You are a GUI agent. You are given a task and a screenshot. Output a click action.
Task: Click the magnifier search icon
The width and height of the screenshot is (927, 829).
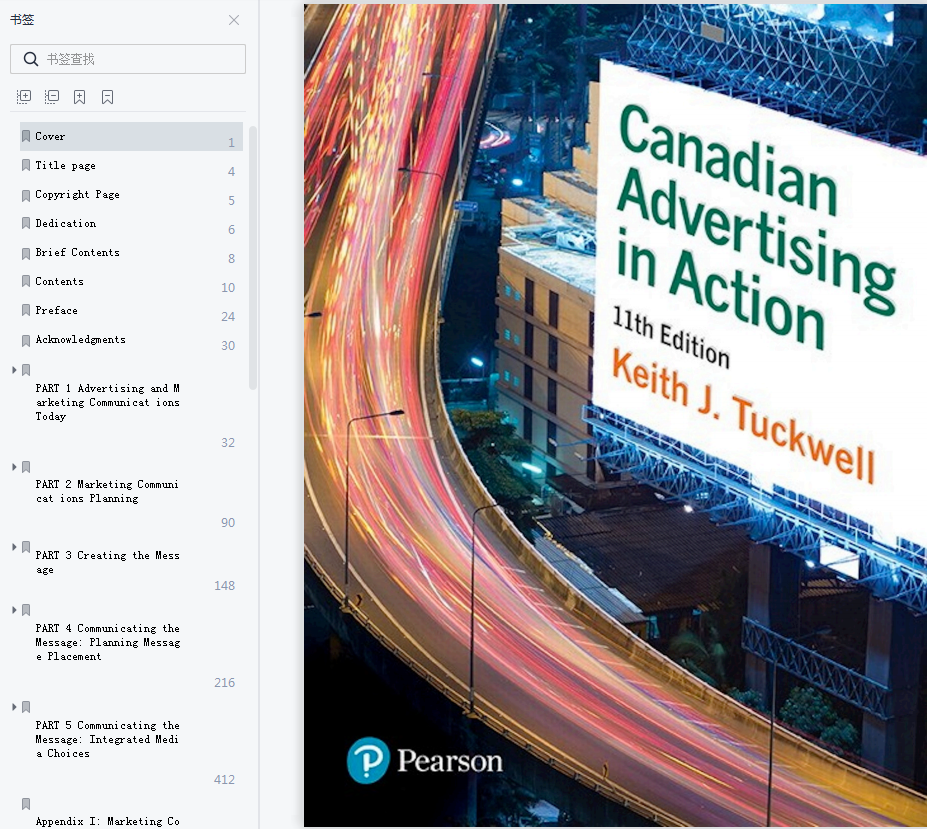[x=31, y=59]
